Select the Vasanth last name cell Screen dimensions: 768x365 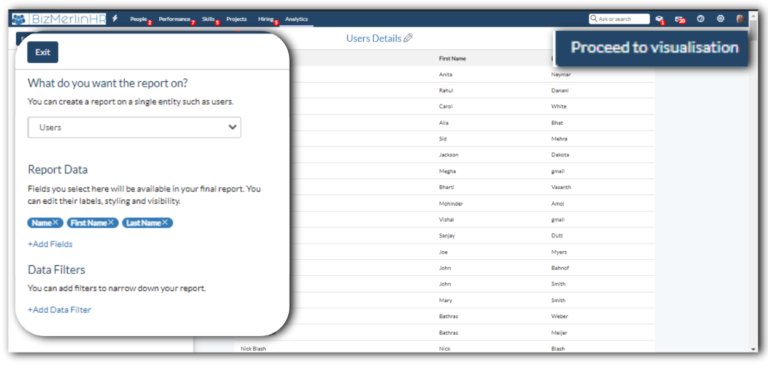pyautogui.click(x=561, y=187)
